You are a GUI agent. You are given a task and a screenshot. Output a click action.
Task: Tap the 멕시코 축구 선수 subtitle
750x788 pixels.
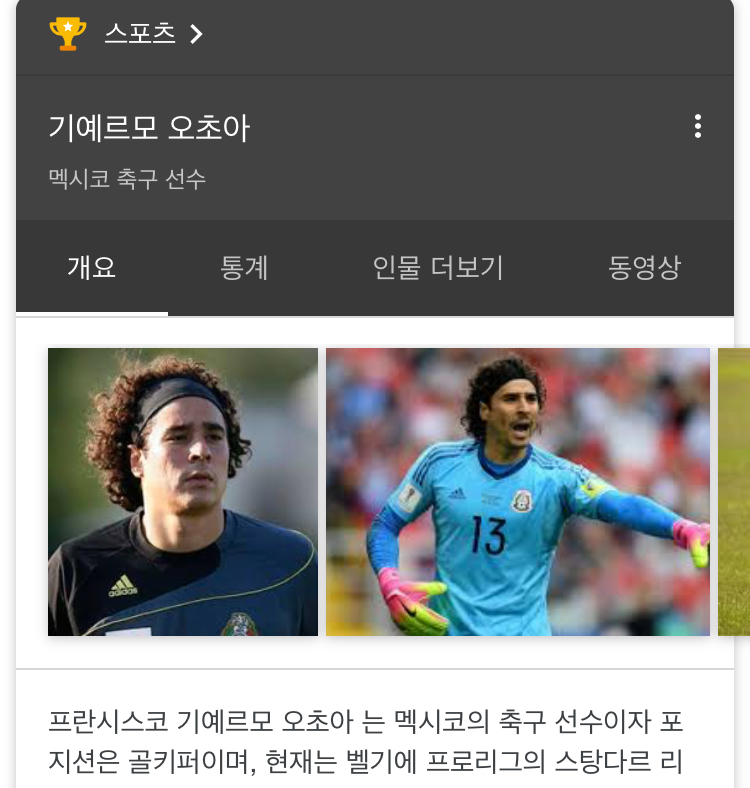(127, 179)
